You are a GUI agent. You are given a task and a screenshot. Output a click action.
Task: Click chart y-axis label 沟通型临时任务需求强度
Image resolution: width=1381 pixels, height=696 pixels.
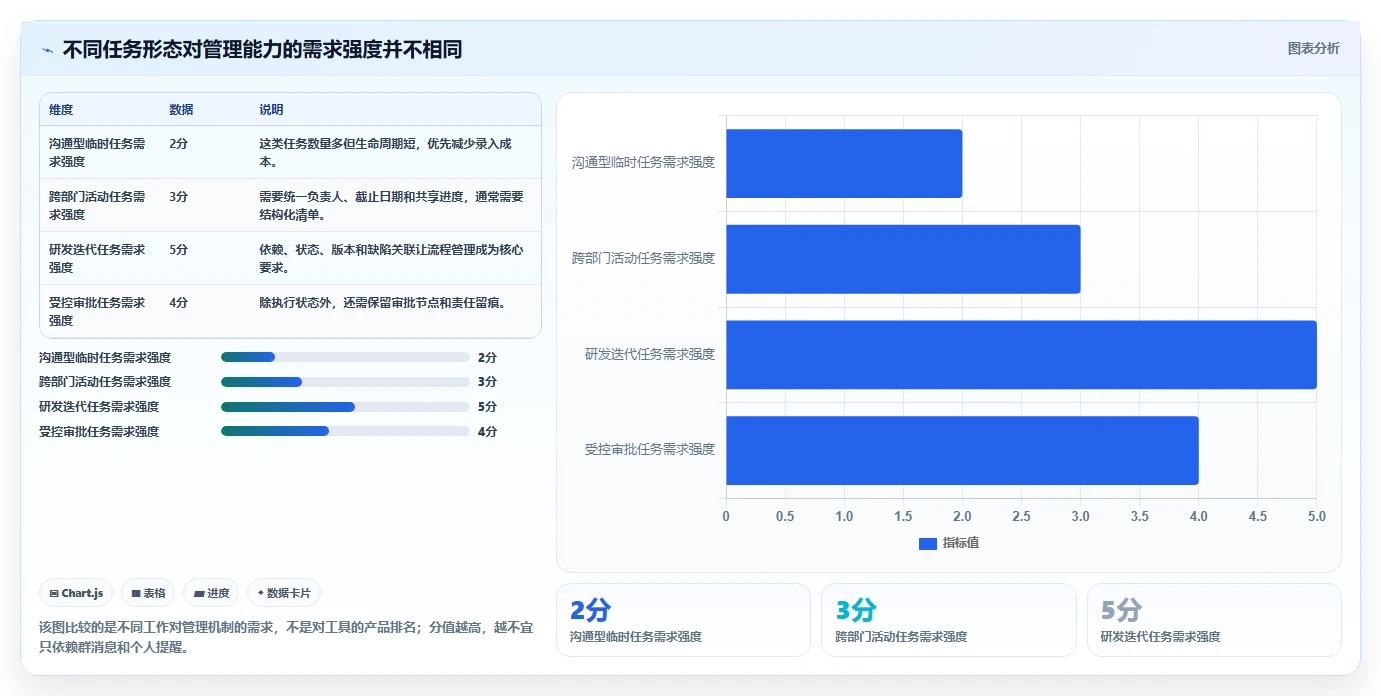[x=643, y=162]
